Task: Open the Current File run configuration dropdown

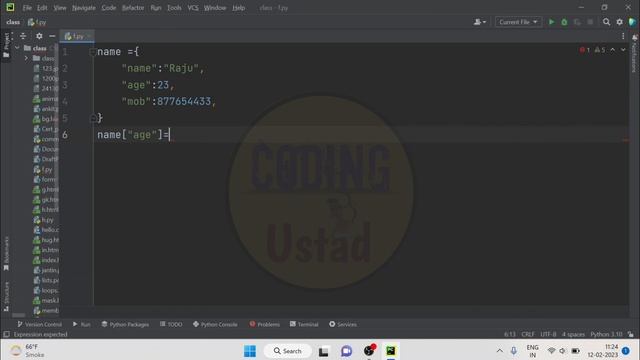Action: [518, 22]
